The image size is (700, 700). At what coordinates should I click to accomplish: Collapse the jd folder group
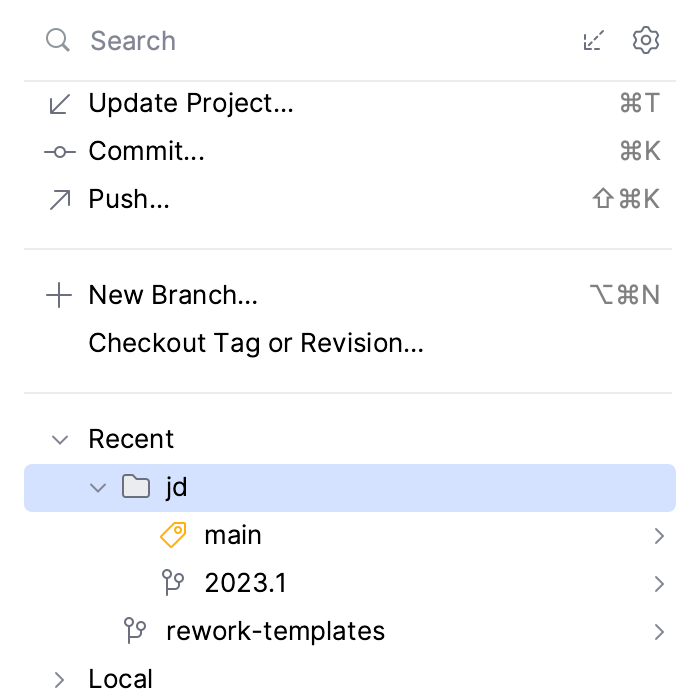[98, 488]
